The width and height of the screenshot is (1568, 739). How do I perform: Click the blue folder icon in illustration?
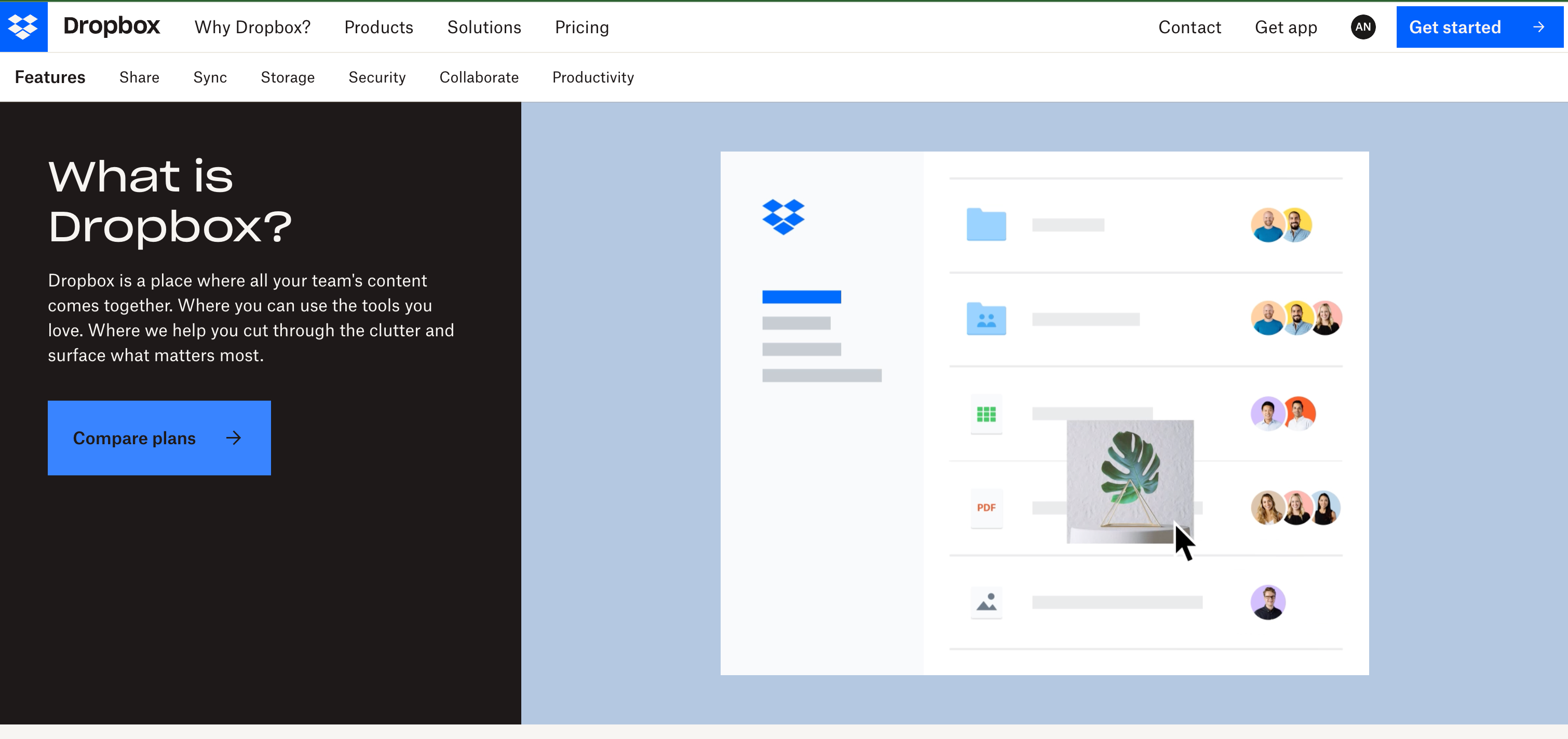986,224
